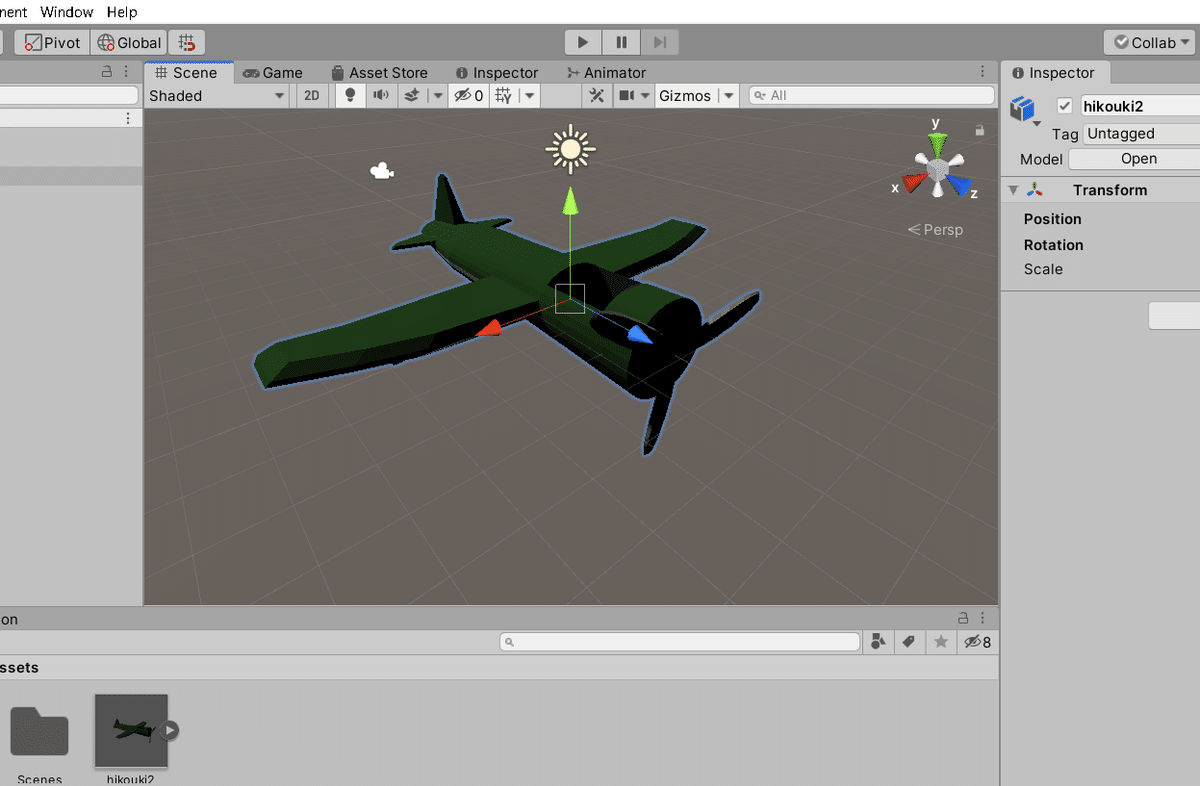Select the directional light sun gizmo
The width and height of the screenshot is (1200, 786).
(570, 150)
